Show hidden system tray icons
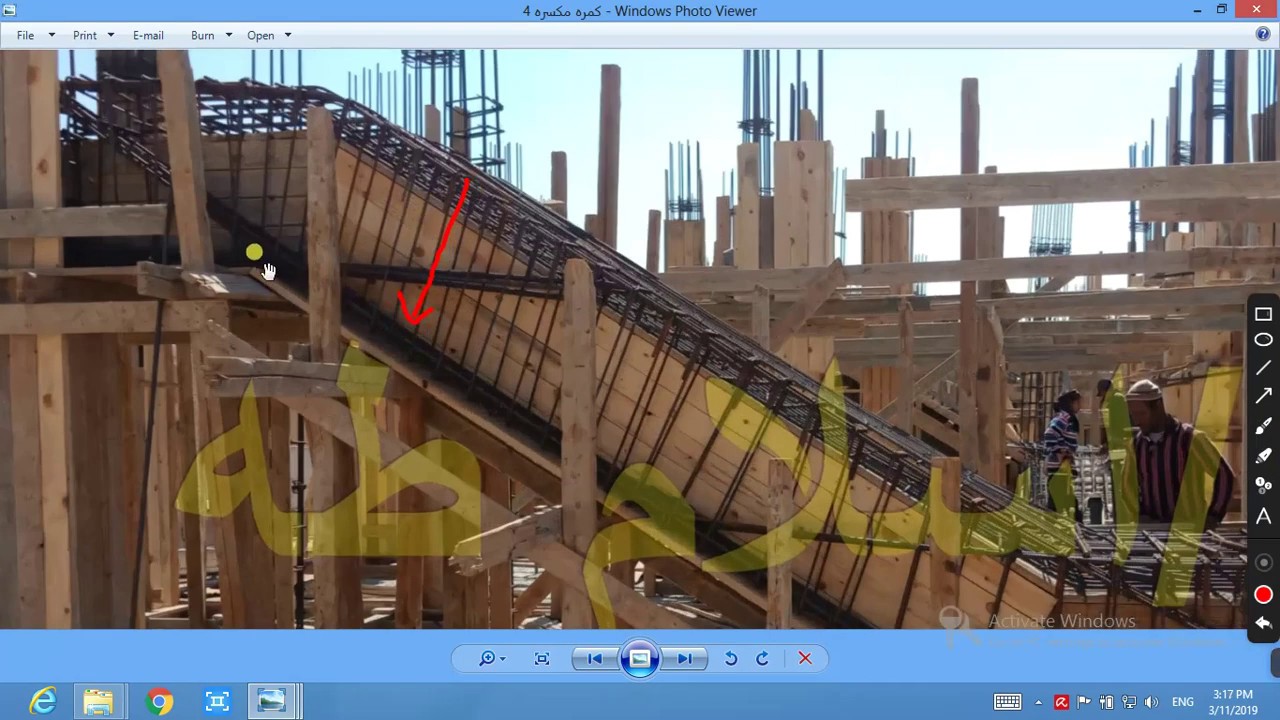1280x720 pixels. click(1038, 702)
